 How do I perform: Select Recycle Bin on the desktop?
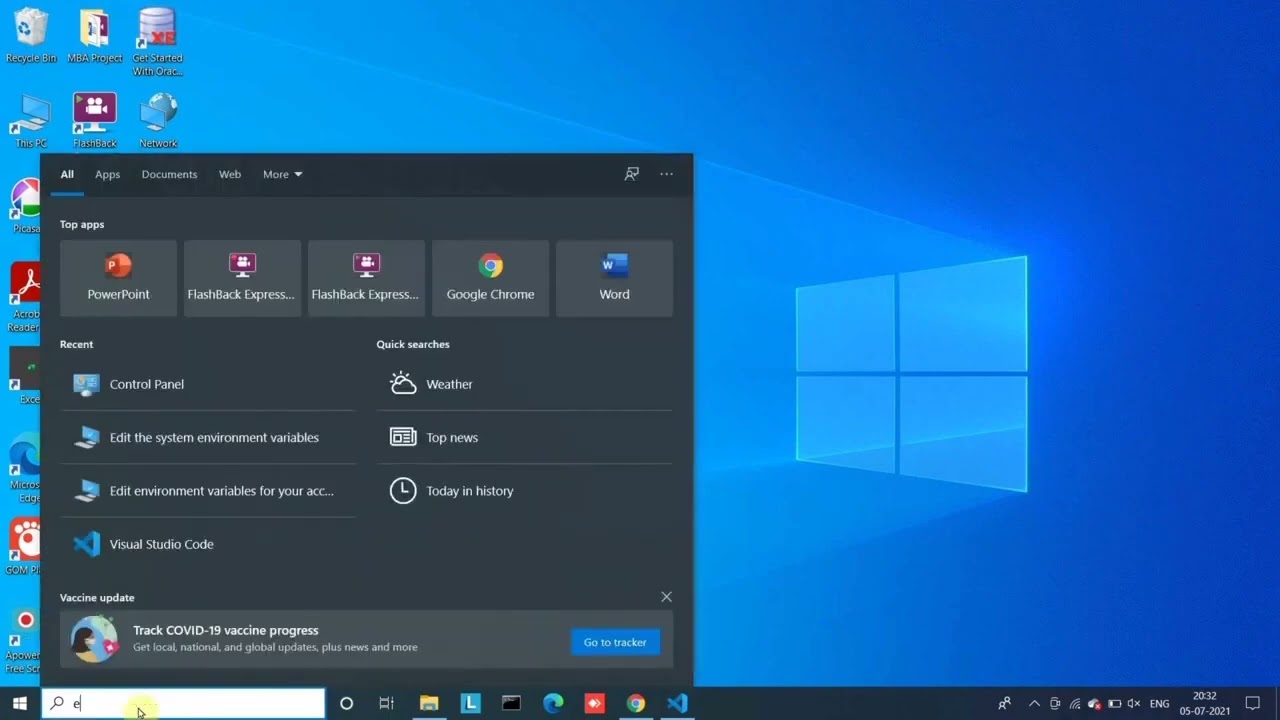[x=31, y=37]
